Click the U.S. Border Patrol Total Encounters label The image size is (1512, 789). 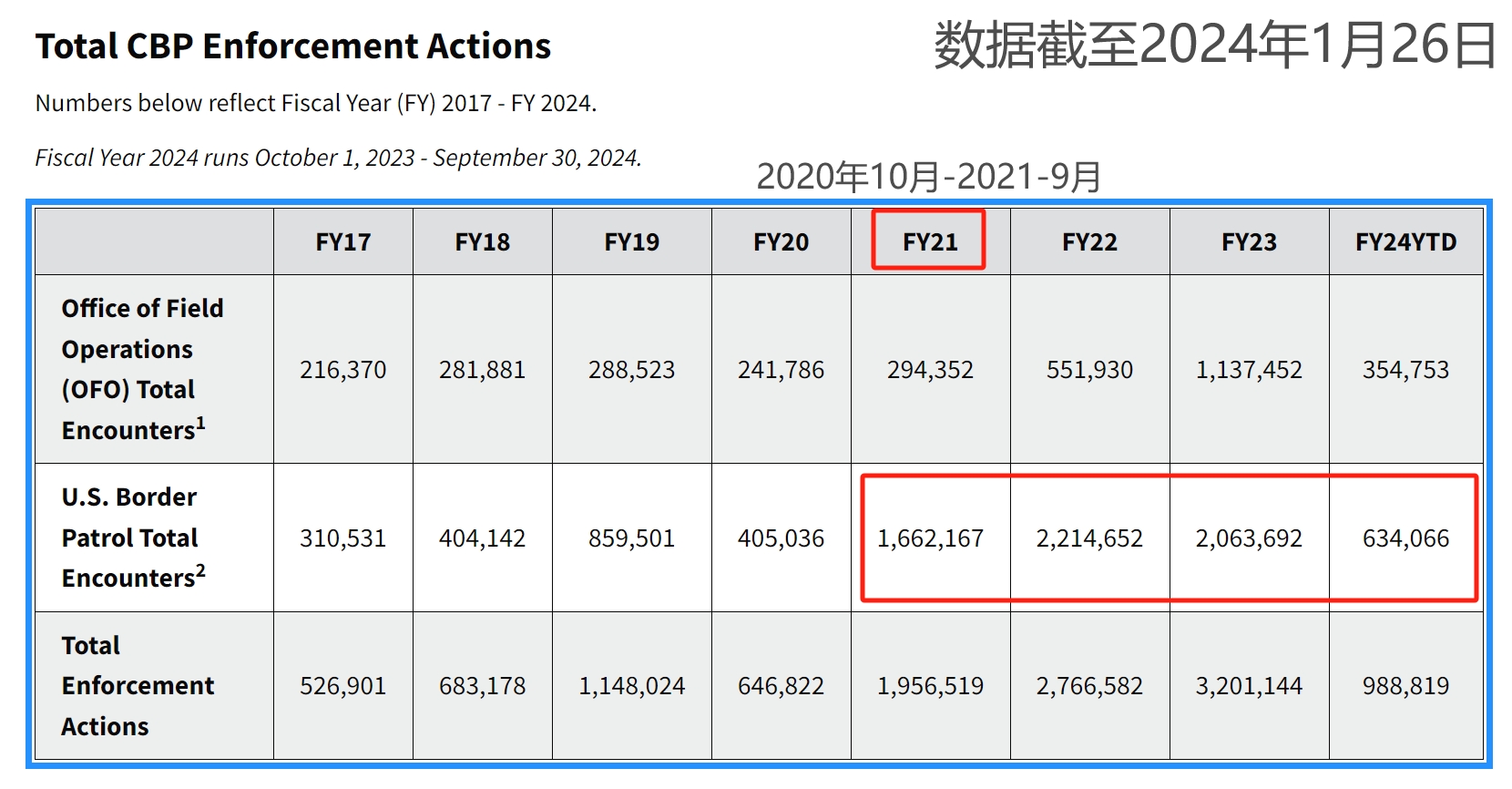(134, 538)
